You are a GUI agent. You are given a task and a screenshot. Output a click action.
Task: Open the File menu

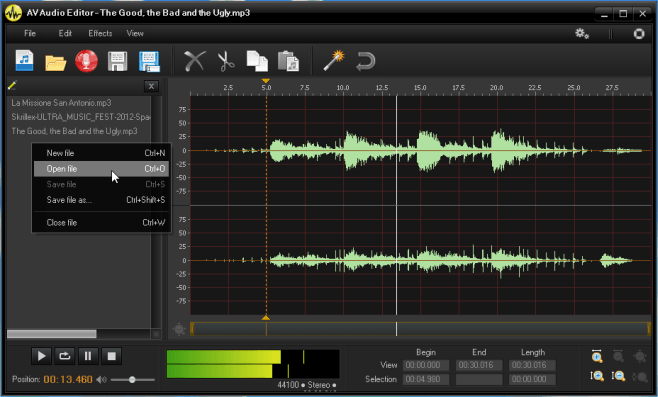(x=30, y=34)
